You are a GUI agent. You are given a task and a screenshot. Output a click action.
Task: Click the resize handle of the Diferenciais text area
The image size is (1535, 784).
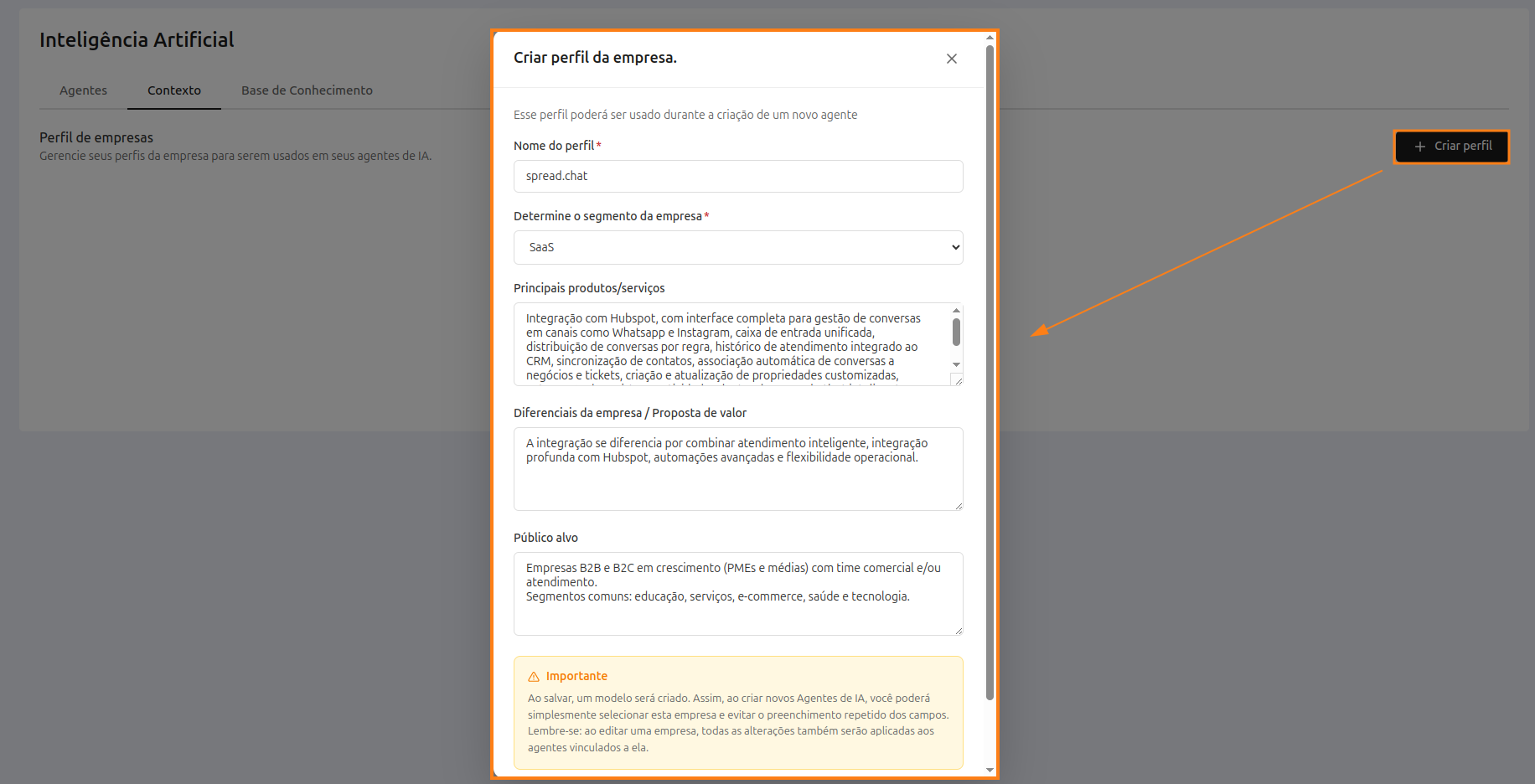click(958, 505)
